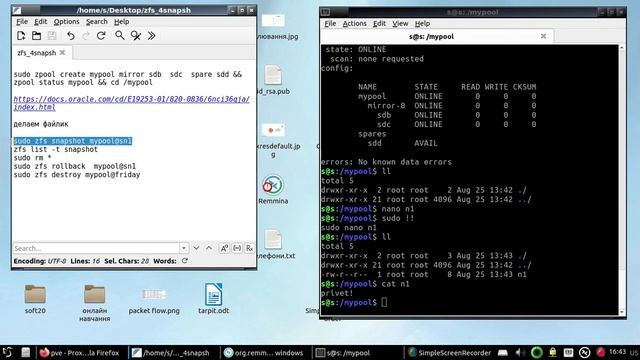
Task: Refresh the word count in status bar
Action: 185,261
